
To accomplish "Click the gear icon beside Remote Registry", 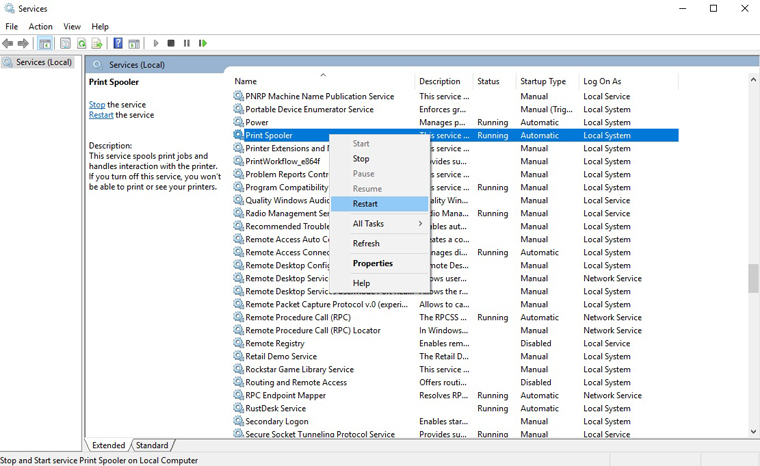I will (238, 343).
